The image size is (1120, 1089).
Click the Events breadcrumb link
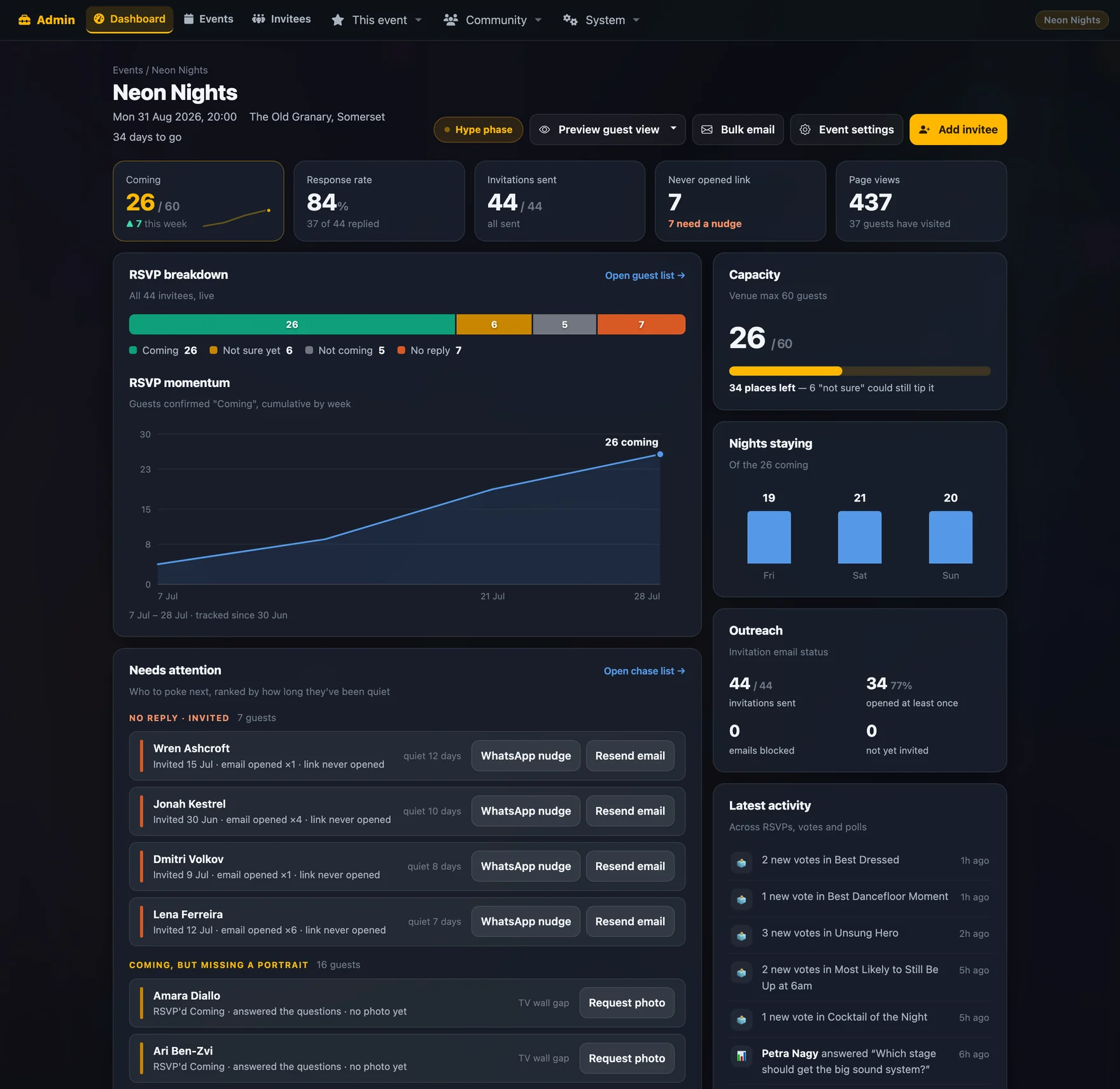[128, 70]
